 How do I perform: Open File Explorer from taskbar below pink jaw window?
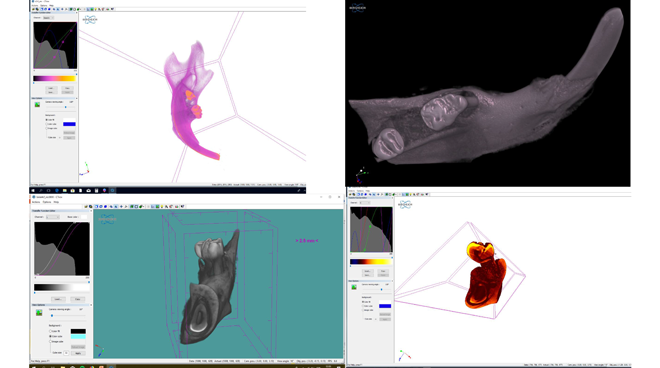(x=65, y=191)
